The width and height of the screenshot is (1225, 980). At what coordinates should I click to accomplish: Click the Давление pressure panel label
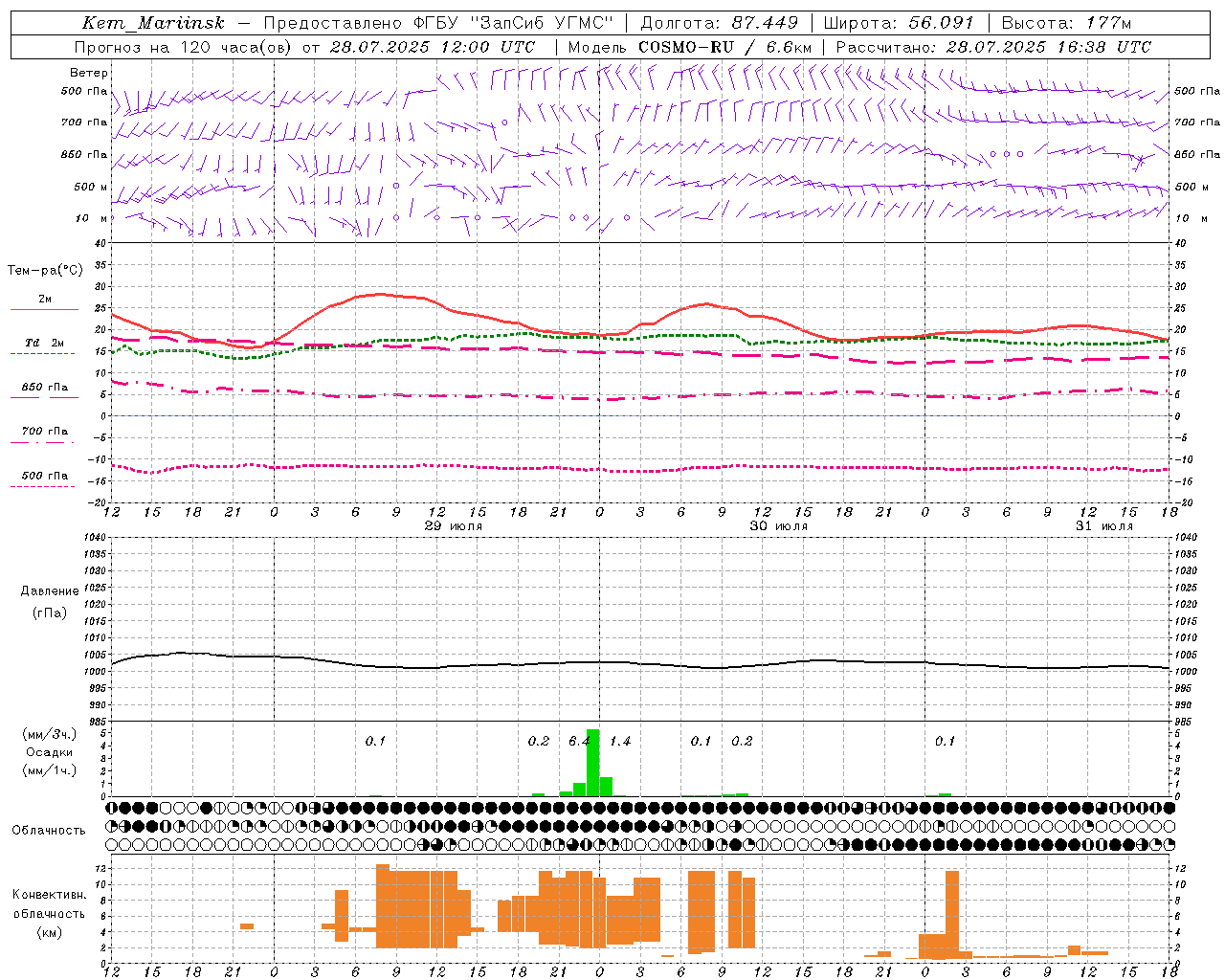50,591
